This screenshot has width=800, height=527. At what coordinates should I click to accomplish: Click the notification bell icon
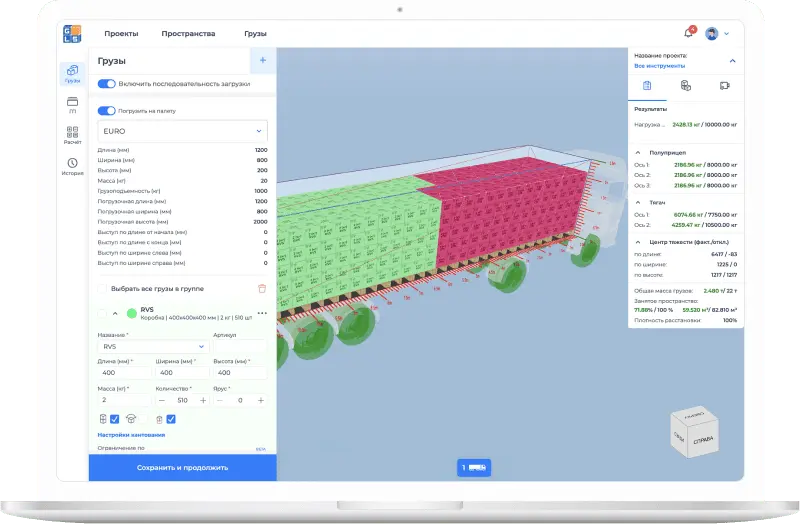[x=688, y=33]
